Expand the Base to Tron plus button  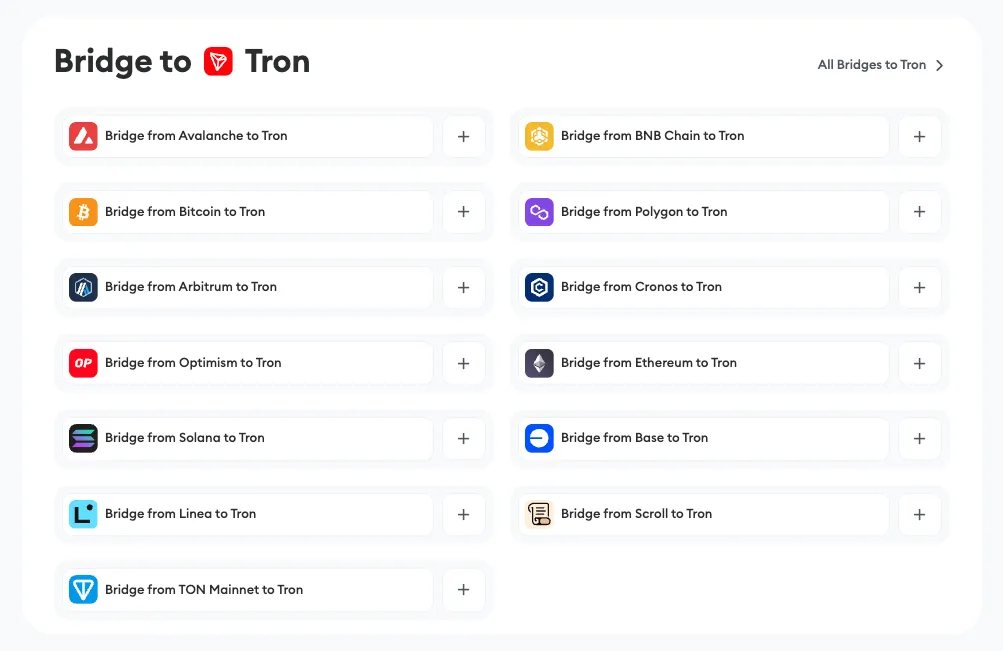(x=919, y=439)
